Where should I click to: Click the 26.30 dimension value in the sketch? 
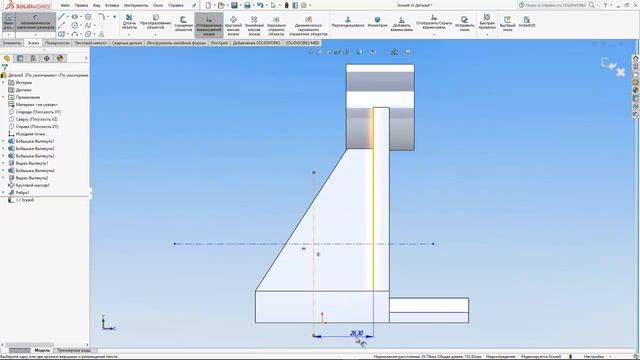[x=356, y=333]
